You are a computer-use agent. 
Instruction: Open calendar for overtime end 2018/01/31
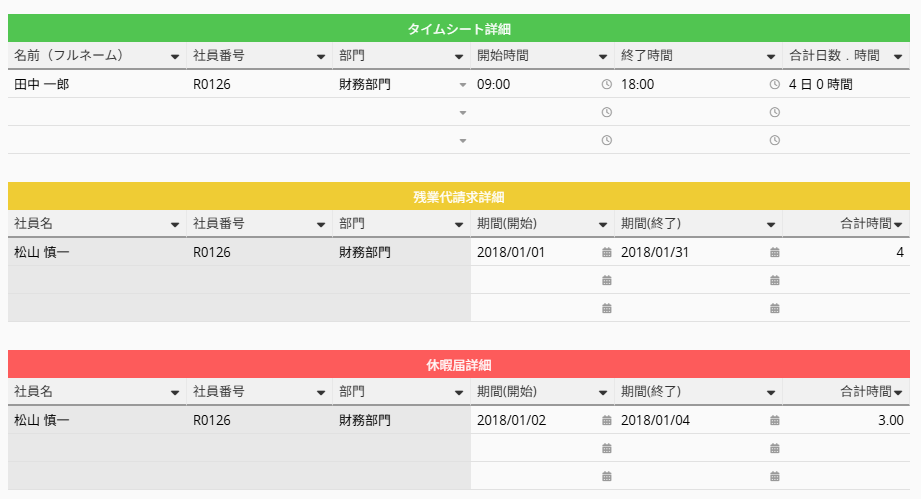[774, 252]
